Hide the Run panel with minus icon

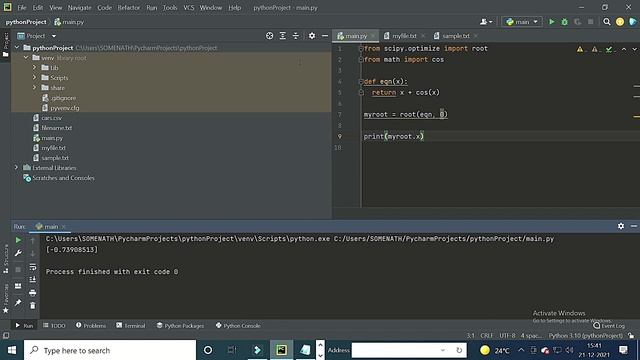coord(634,226)
